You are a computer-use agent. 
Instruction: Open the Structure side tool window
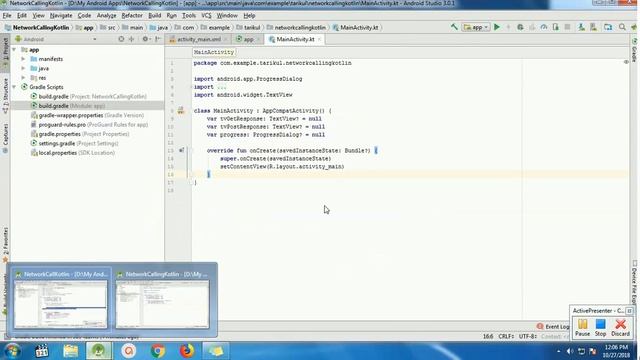tap(5, 96)
